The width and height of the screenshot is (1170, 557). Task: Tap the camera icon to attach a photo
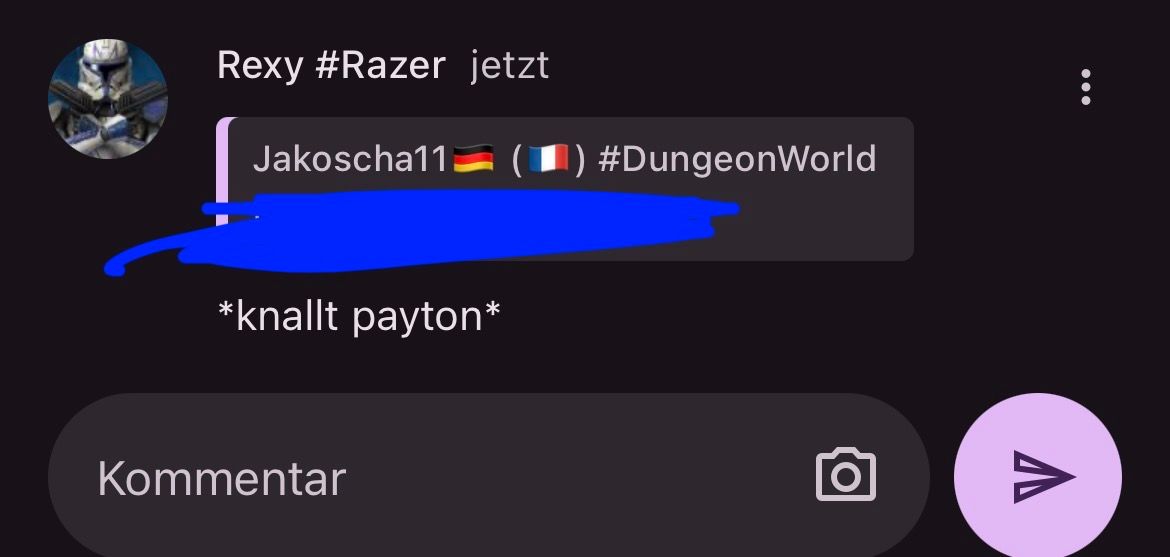click(845, 475)
